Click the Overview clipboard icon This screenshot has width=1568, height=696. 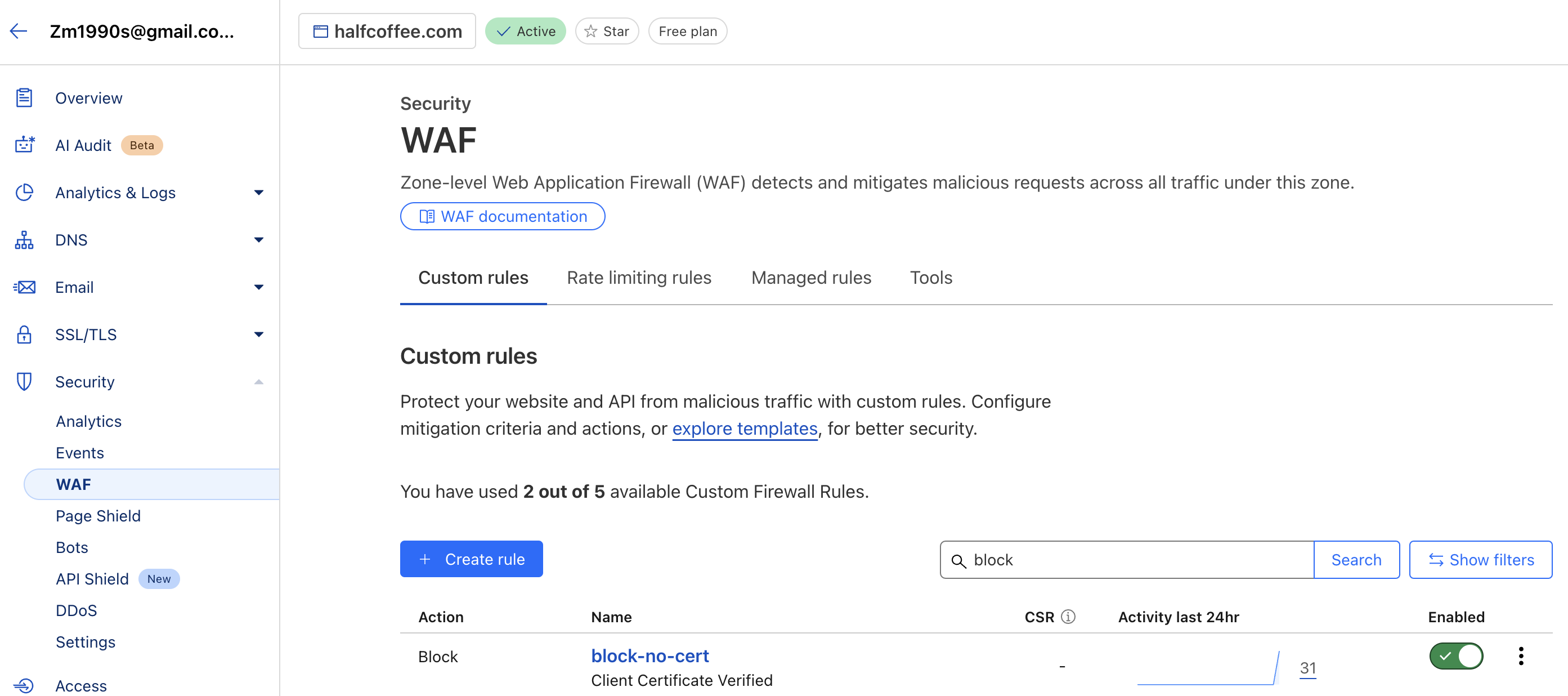point(24,97)
